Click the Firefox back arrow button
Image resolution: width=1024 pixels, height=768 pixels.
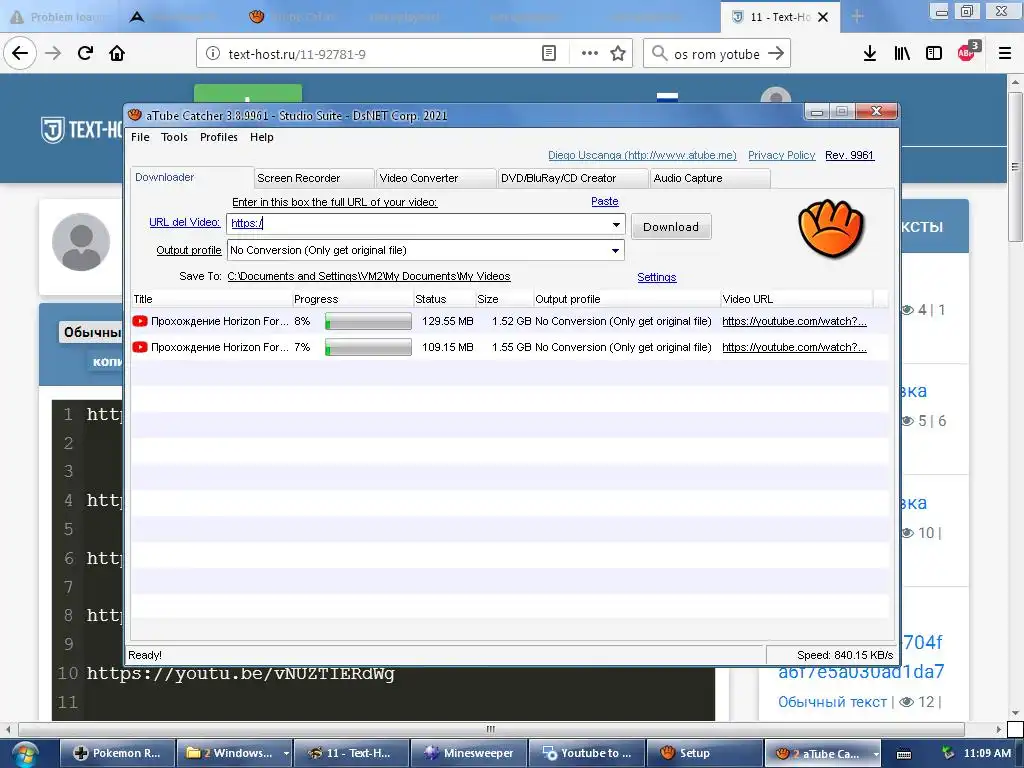click(x=20, y=54)
